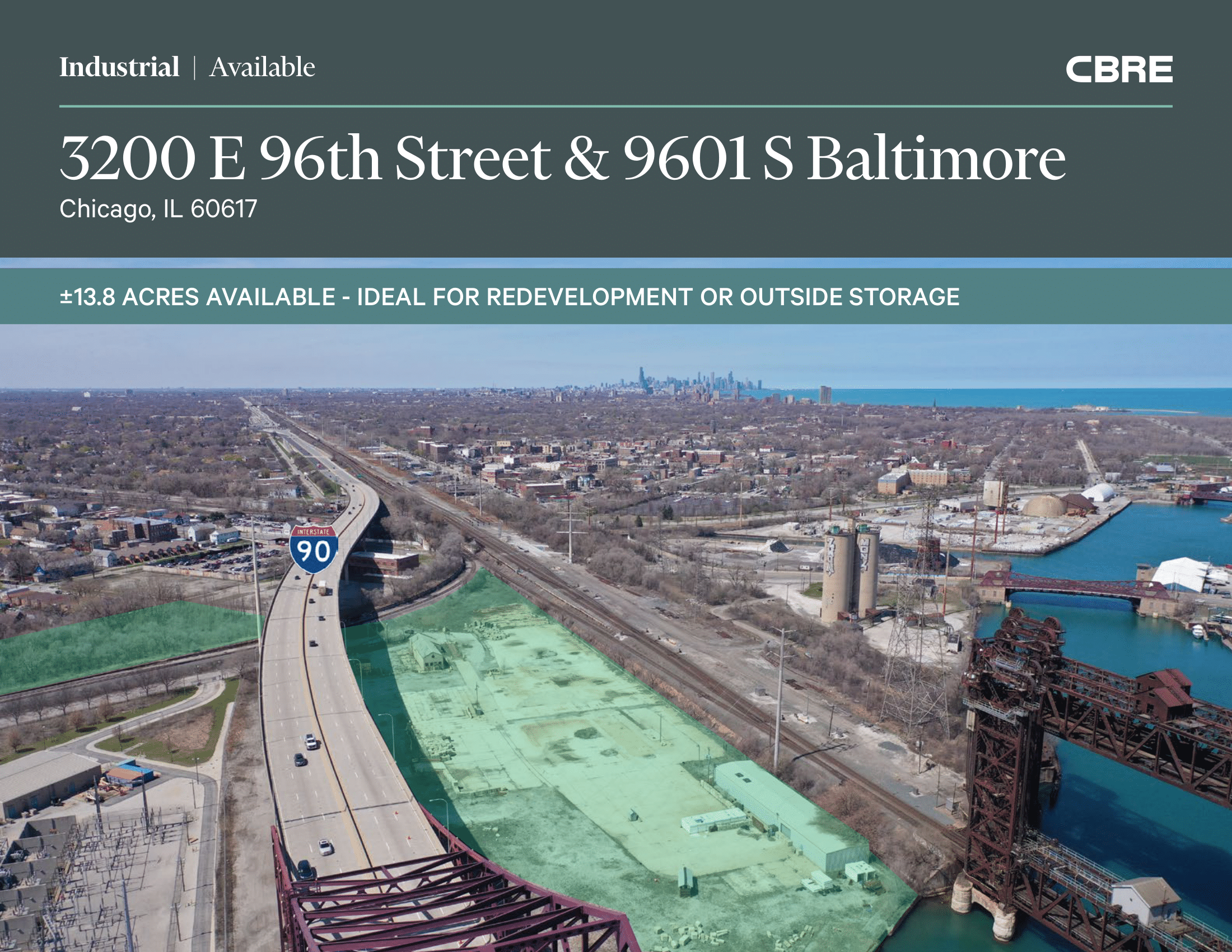Click the '3200 E 96th Street' title
The height and width of the screenshot is (952, 1232).
[305, 158]
